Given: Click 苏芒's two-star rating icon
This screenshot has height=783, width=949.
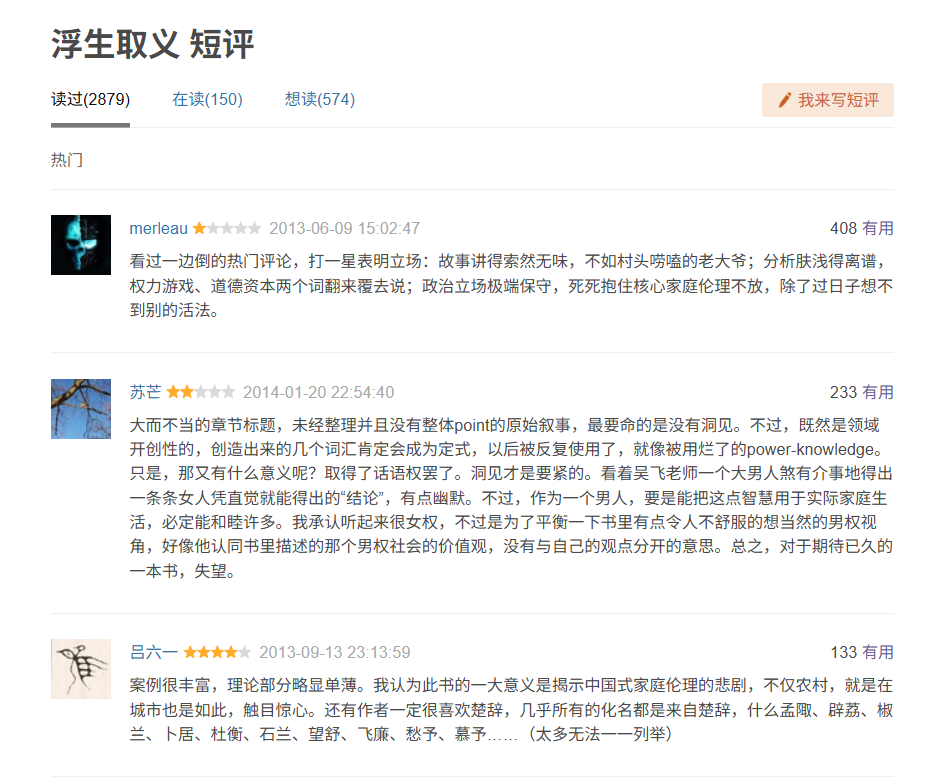Looking at the screenshot, I should (201, 392).
